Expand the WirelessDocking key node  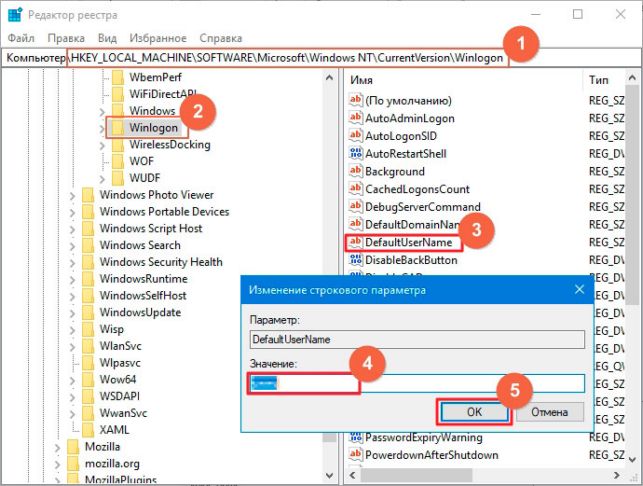point(102,145)
